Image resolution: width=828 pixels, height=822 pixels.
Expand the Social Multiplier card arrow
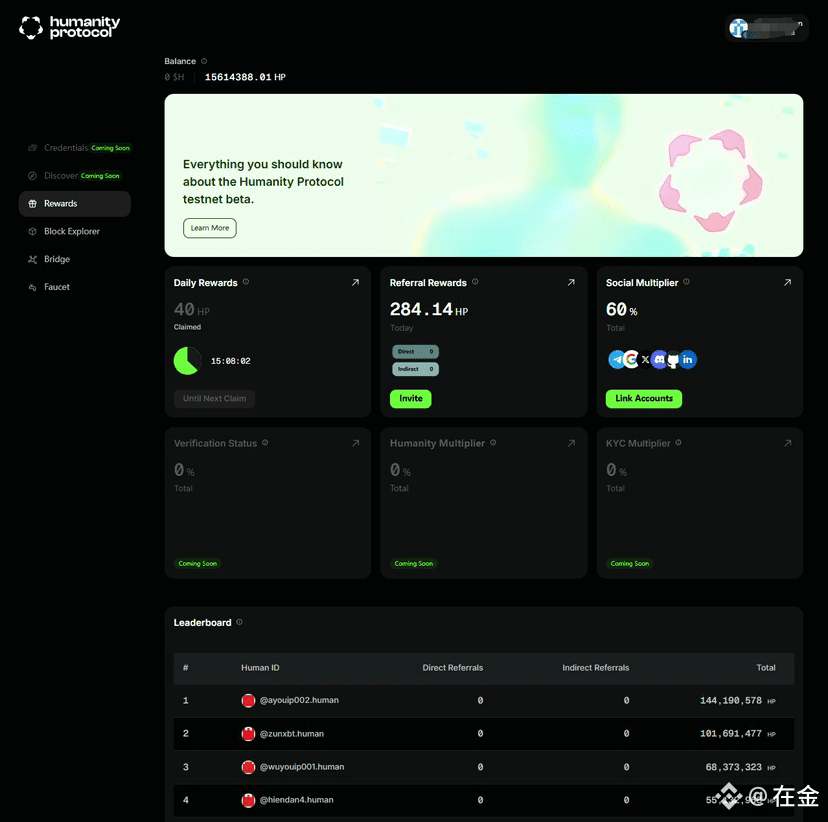tap(787, 282)
